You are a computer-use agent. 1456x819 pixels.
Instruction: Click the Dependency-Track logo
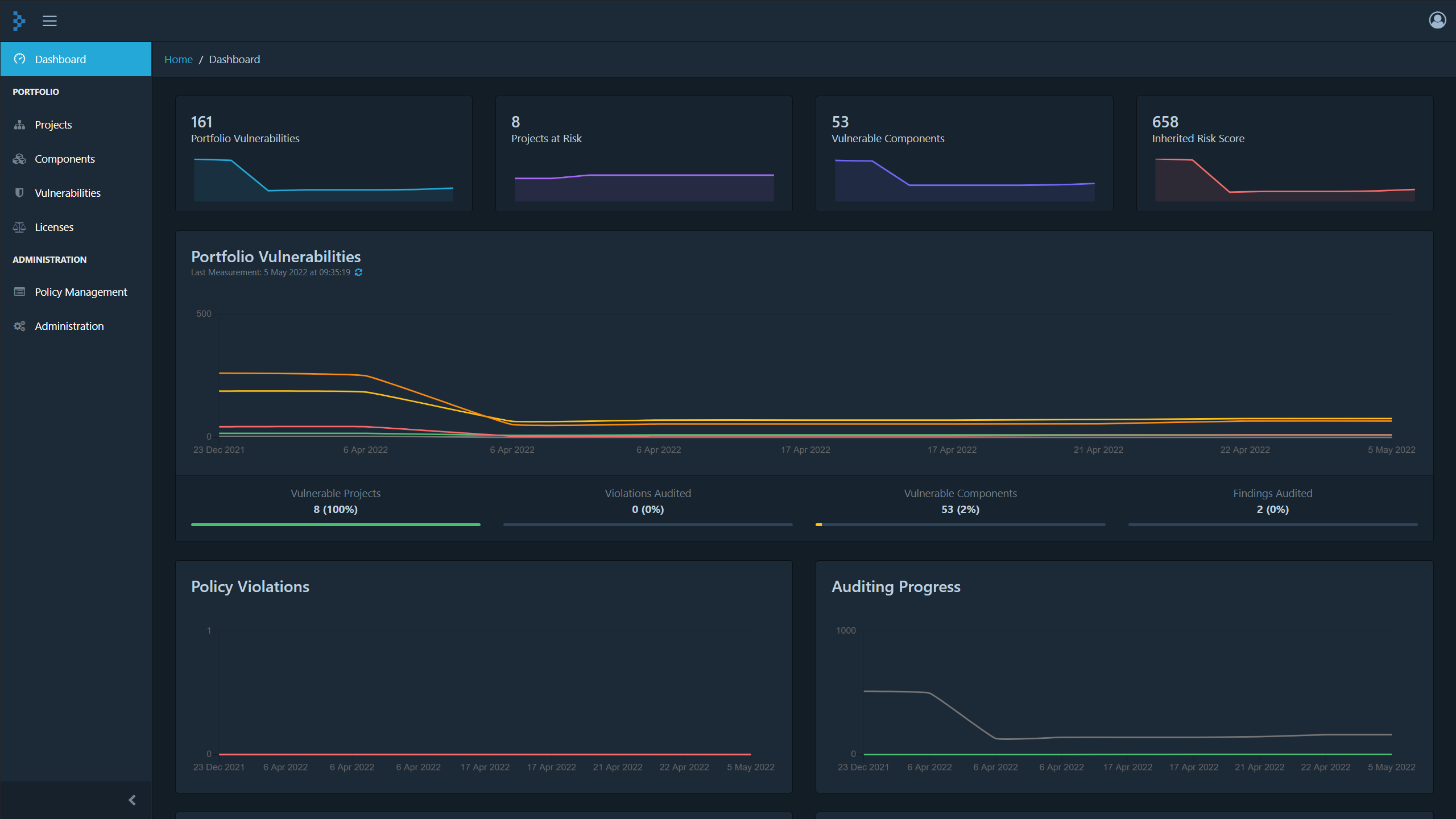19,20
